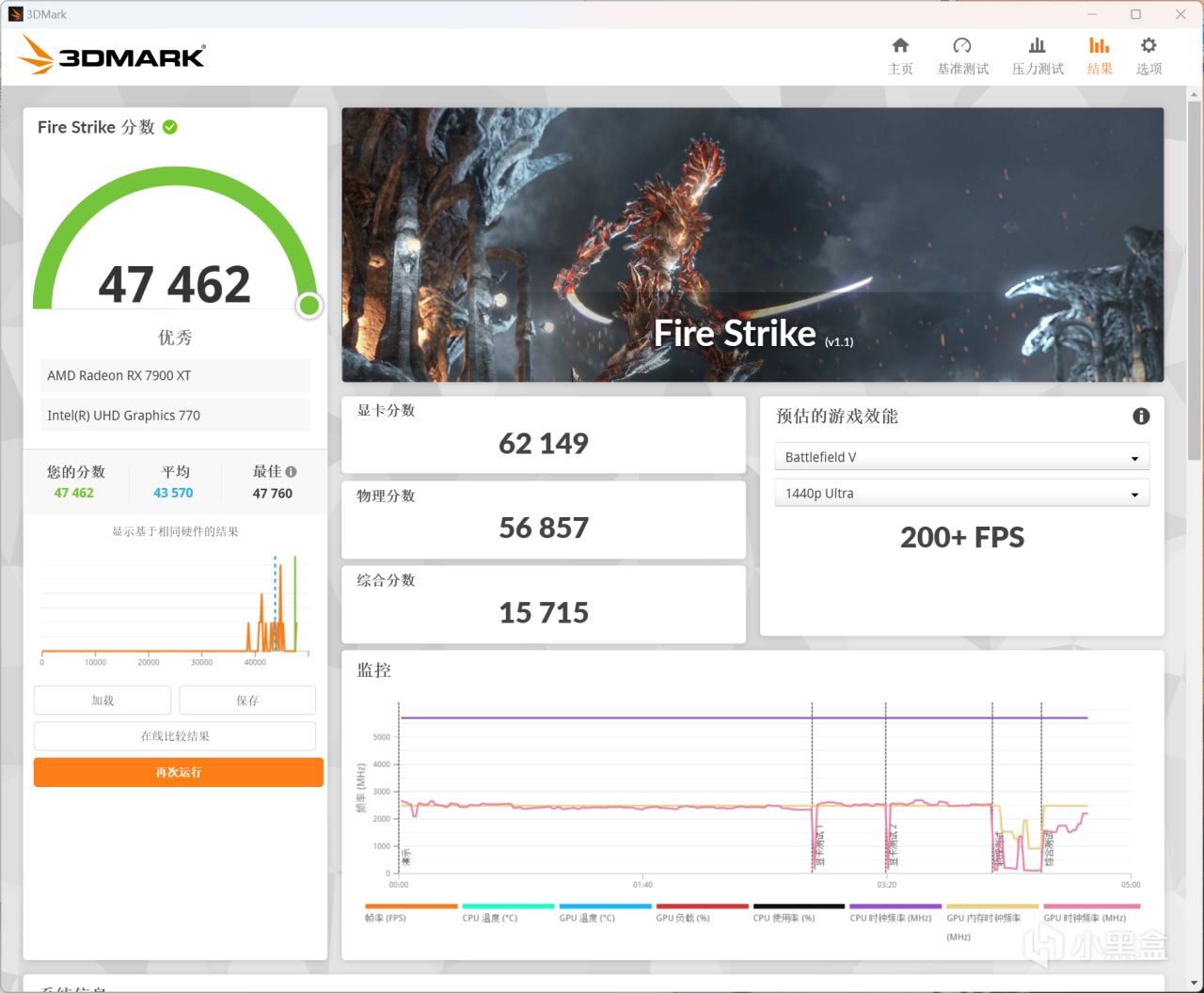This screenshot has height=993, width=1204.
Task: Click the 预估的游戏效能 heading
Action: click(837, 416)
